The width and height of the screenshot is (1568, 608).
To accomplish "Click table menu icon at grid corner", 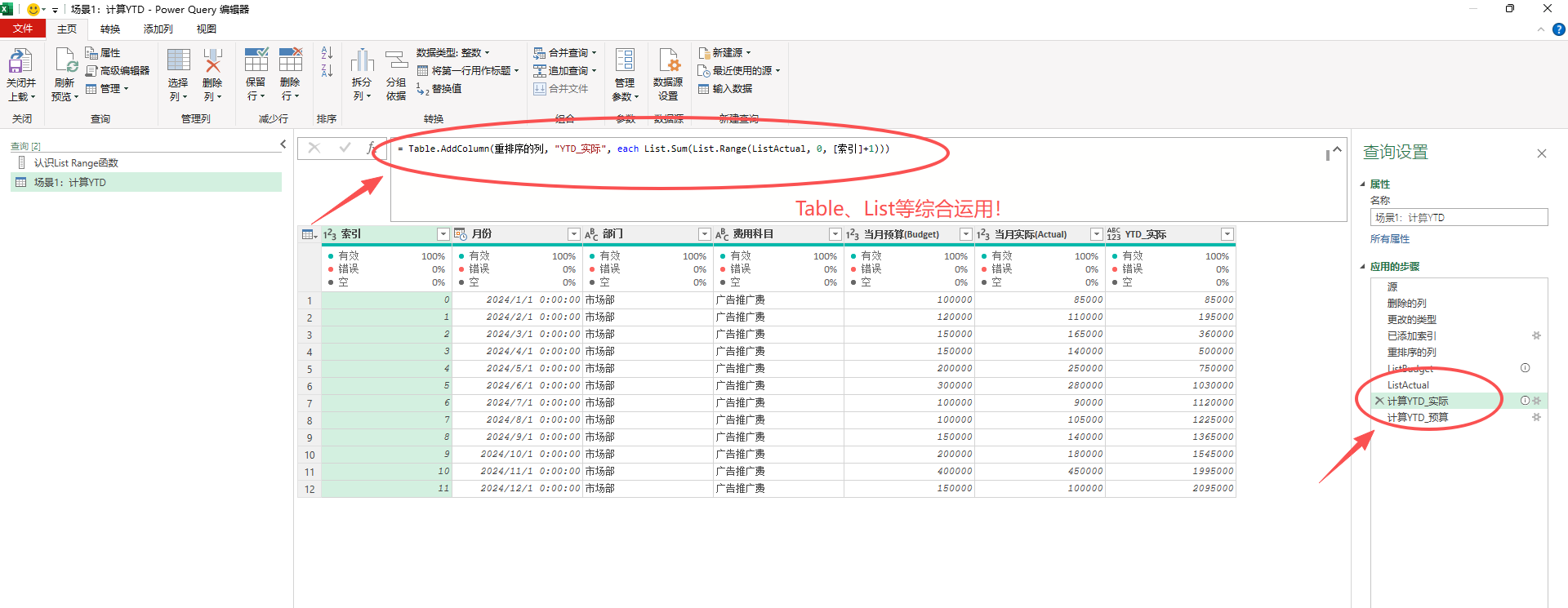I will (x=310, y=234).
